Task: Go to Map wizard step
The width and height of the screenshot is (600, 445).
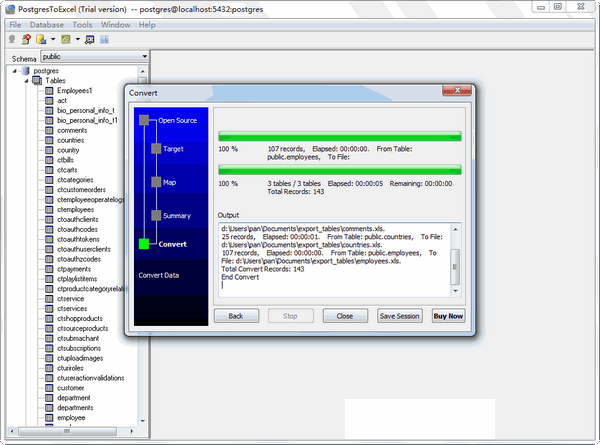Action: pyautogui.click(x=170, y=183)
